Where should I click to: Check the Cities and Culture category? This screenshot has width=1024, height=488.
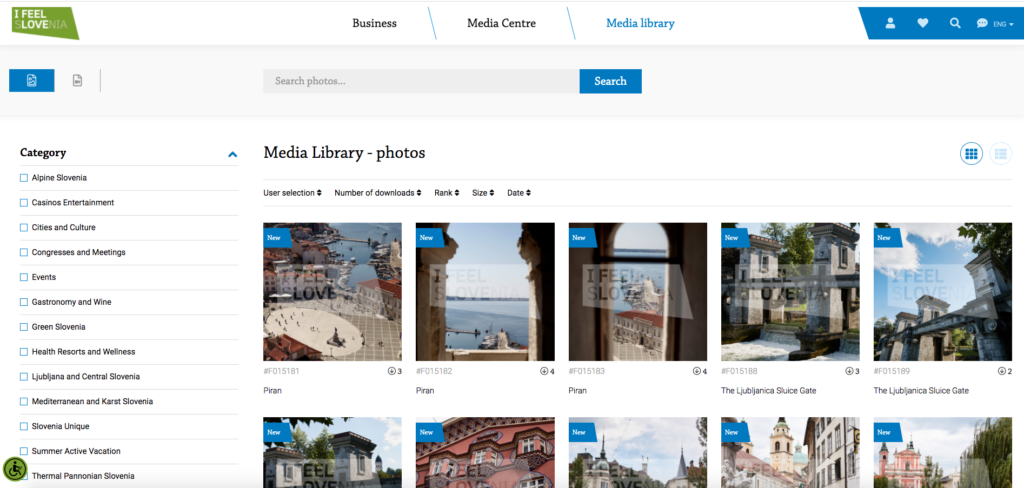point(24,227)
